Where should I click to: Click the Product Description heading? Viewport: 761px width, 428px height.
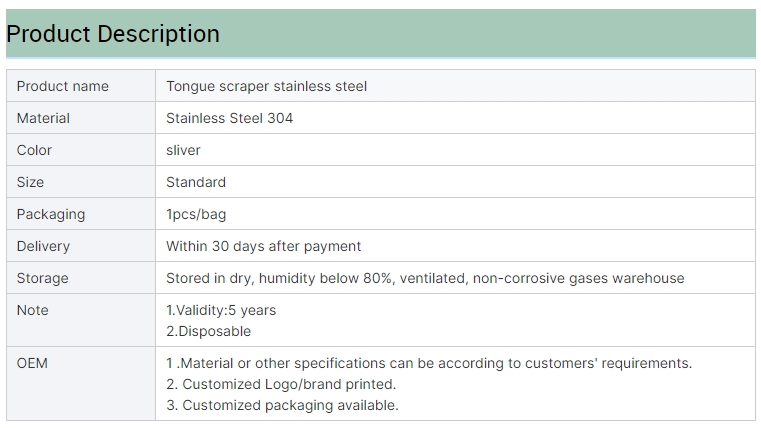[x=113, y=34]
